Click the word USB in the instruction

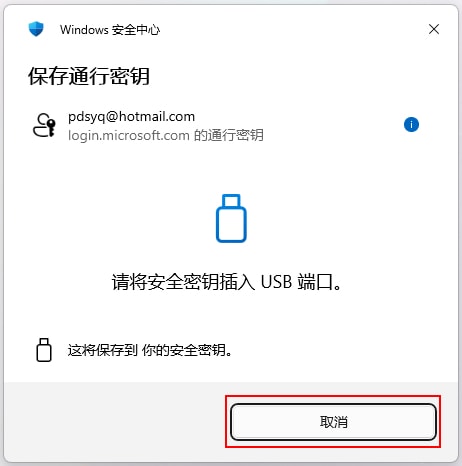pyautogui.click(x=276, y=282)
